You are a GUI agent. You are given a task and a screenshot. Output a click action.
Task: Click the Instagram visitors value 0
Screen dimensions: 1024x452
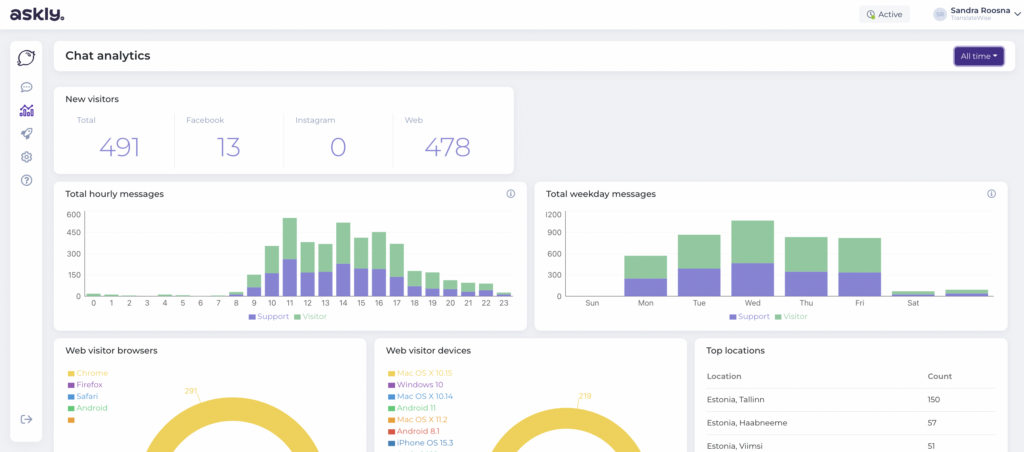coord(338,147)
